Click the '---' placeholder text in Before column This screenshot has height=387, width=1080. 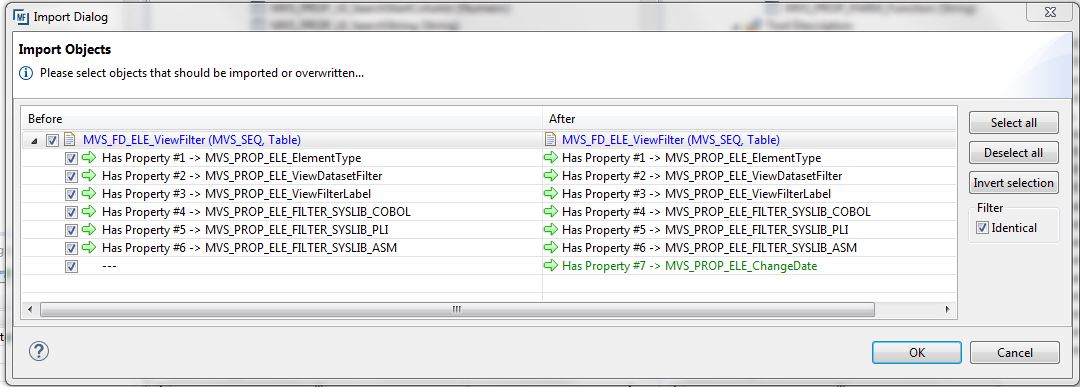(109, 265)
